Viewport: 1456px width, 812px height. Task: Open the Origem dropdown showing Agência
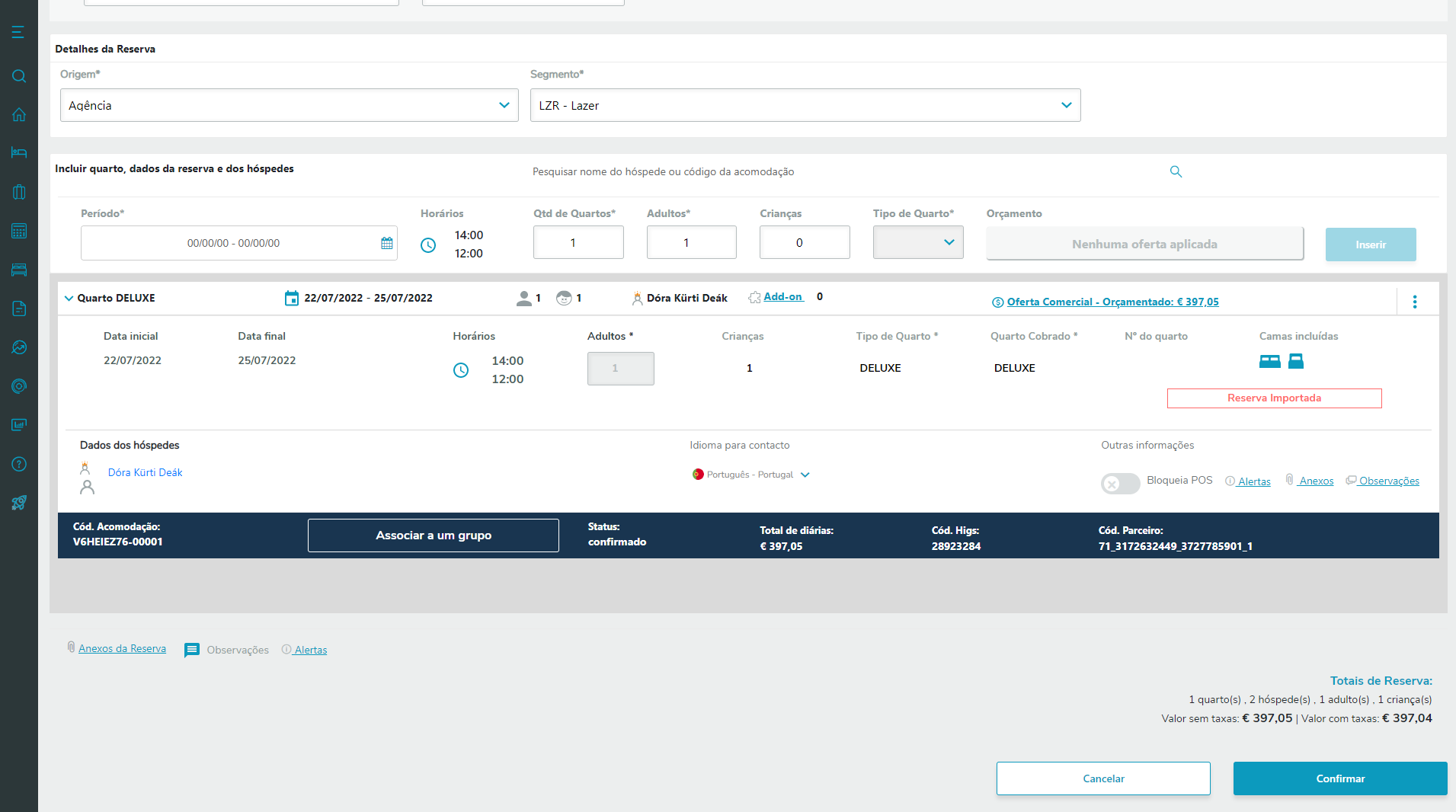[289, 105]
